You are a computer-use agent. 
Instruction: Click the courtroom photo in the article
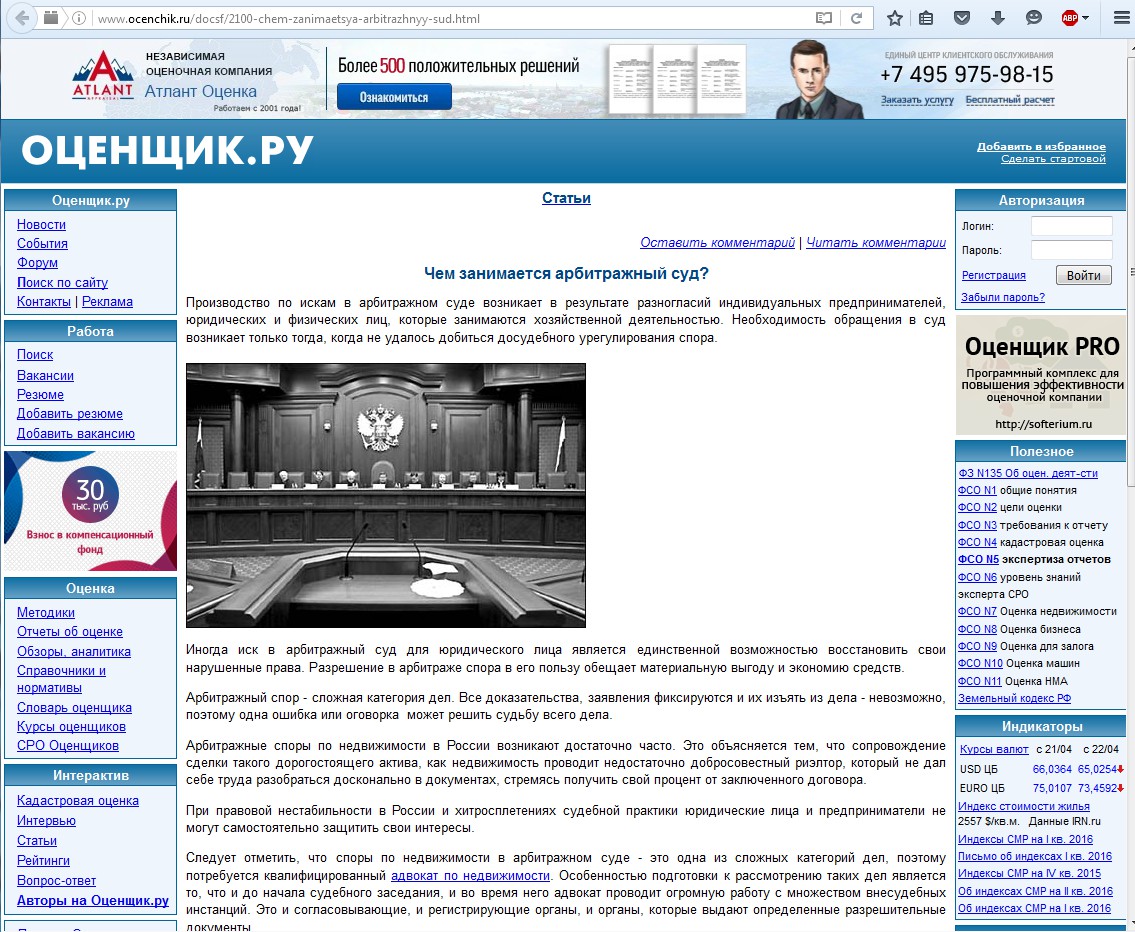click(x=386, y=496)
